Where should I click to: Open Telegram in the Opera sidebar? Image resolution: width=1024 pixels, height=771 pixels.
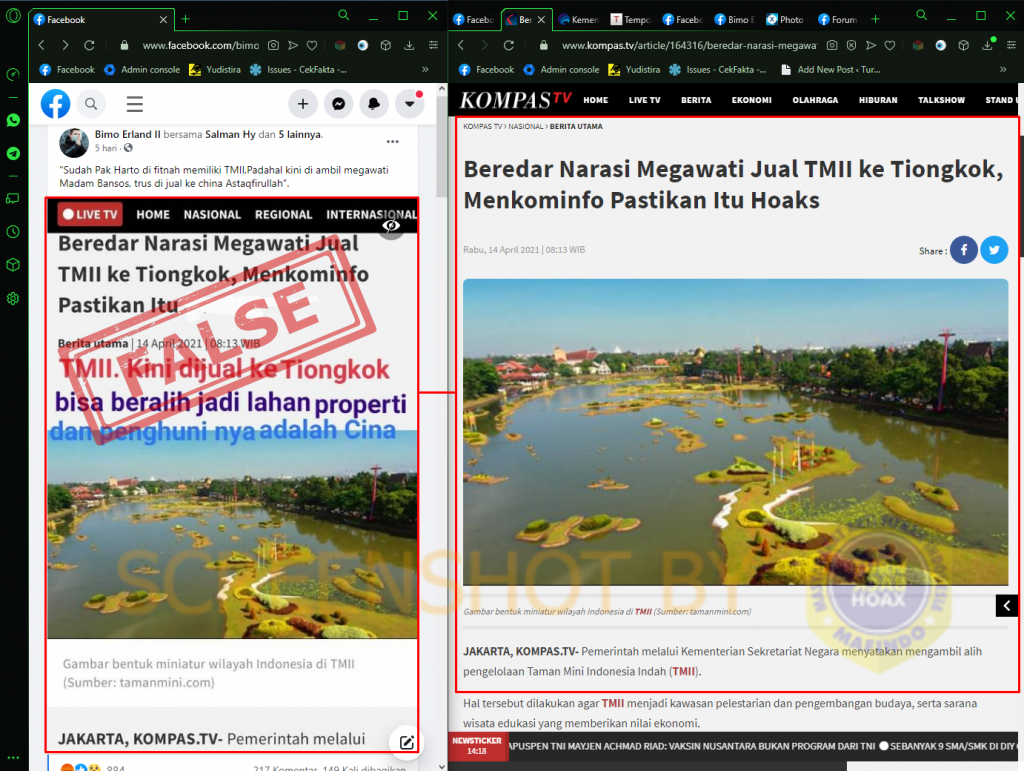click(x=13, y=153)
